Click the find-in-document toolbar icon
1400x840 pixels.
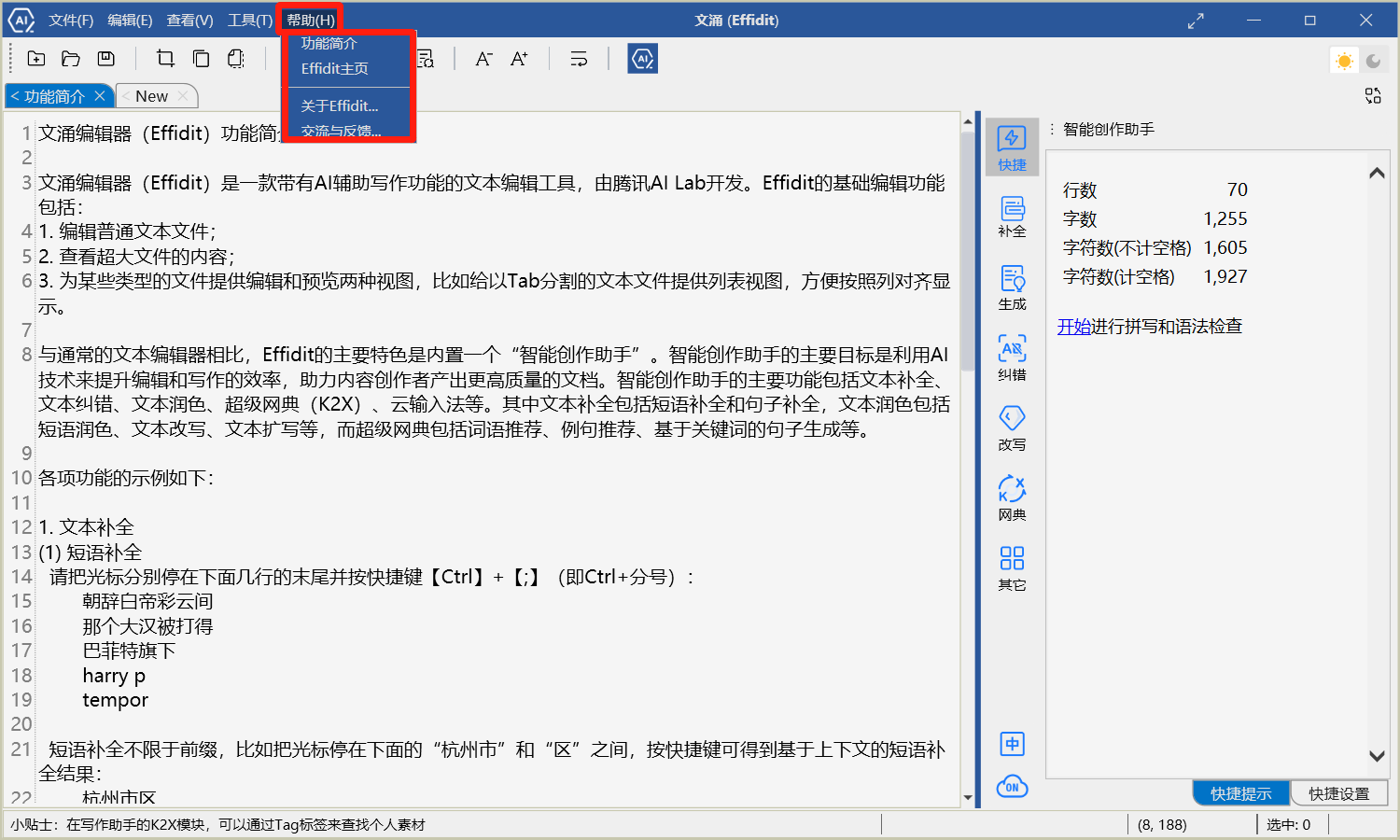click(426, 59)
